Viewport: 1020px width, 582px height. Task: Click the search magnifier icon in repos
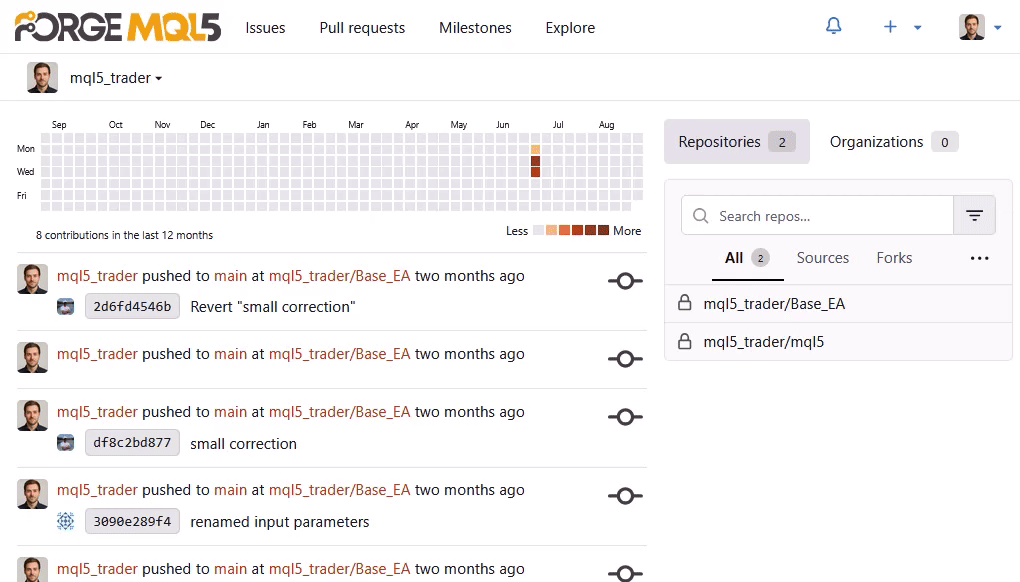tap(701, 216)
